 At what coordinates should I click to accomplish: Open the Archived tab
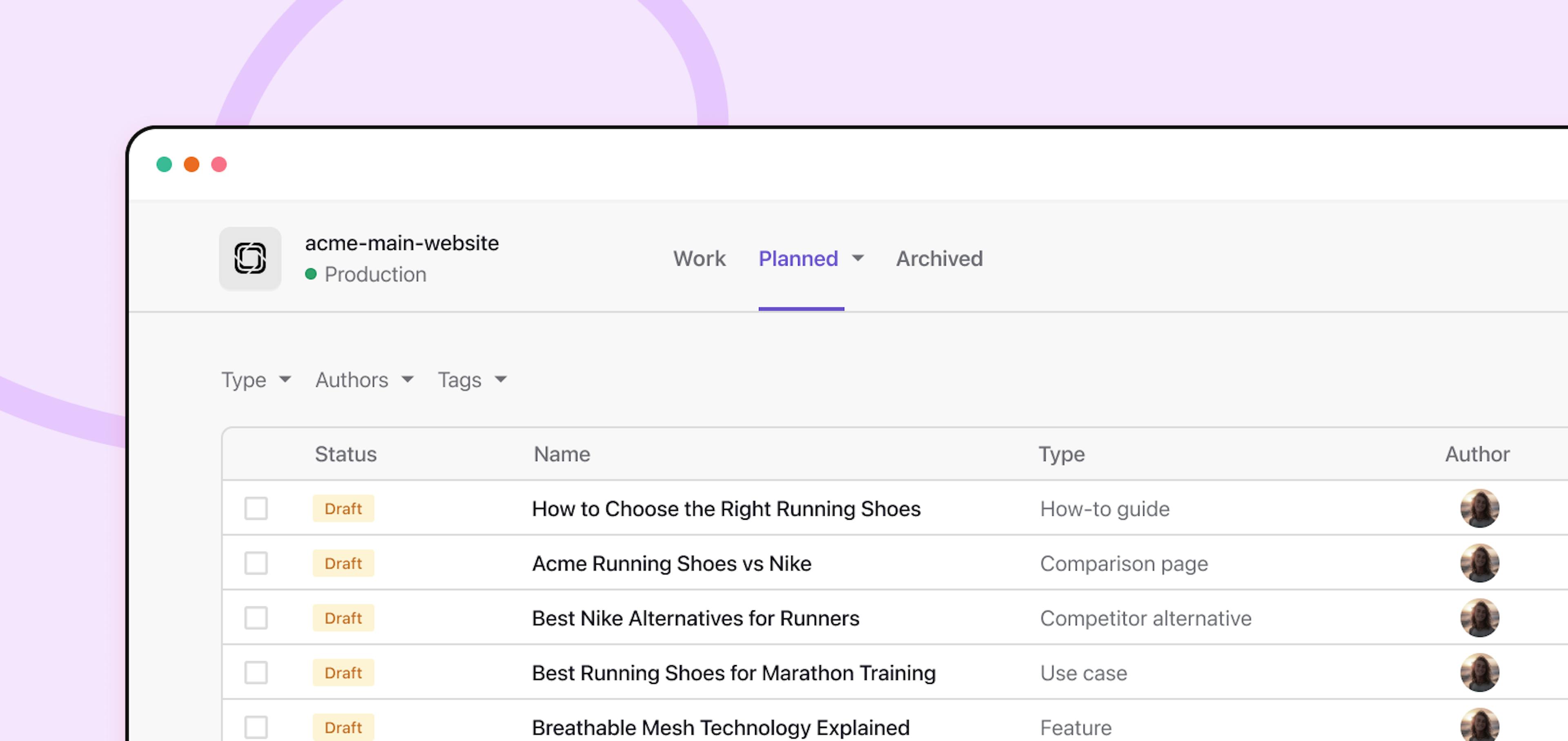(x=939, y=258)
